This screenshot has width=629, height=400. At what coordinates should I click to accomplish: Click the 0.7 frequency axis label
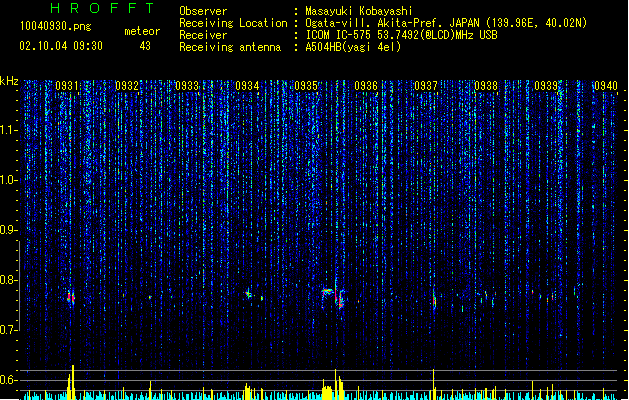click(9, 330)
